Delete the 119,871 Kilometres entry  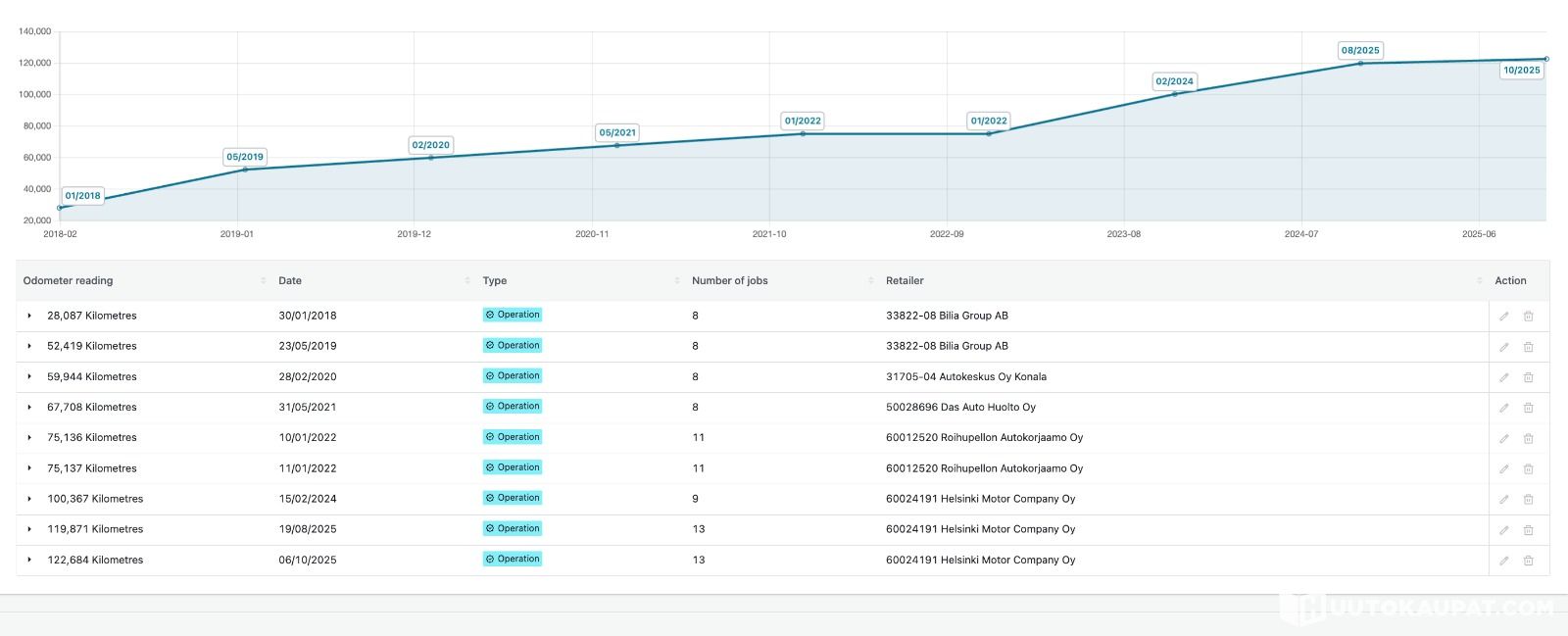coord(1528,530)
